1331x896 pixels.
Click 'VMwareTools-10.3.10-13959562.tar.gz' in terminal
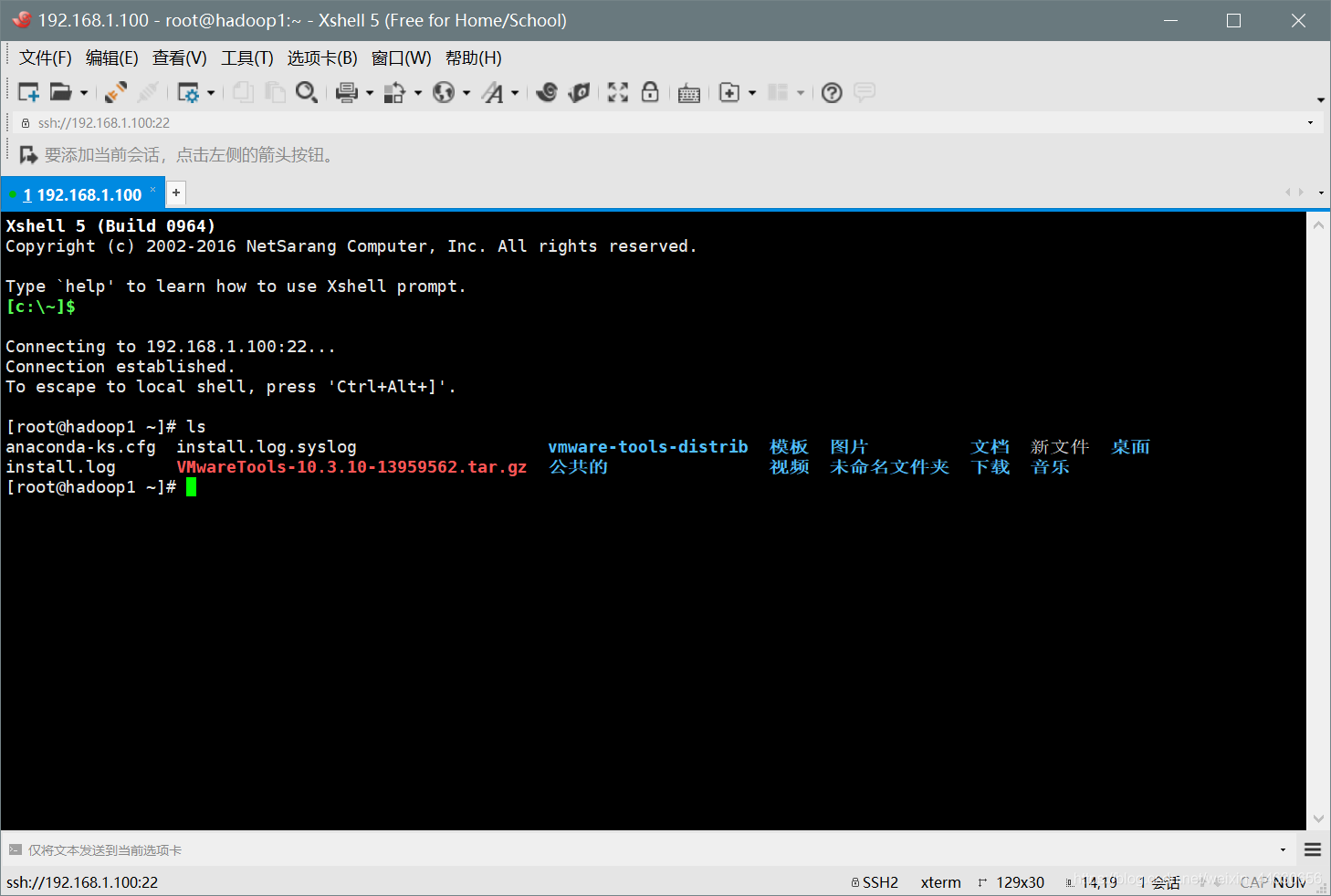pyautogui.click(x=351, y=467)
